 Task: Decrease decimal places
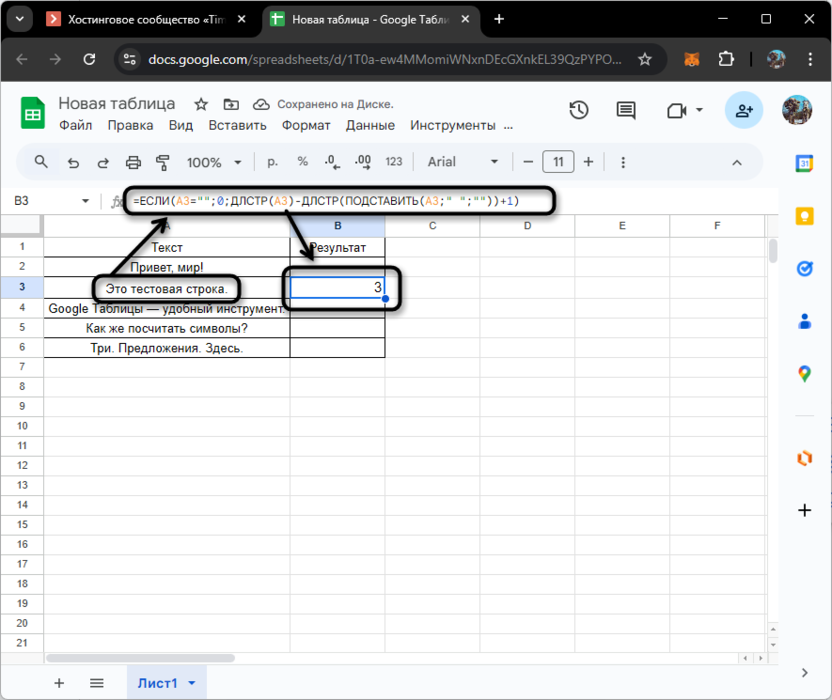coord(332,162)
